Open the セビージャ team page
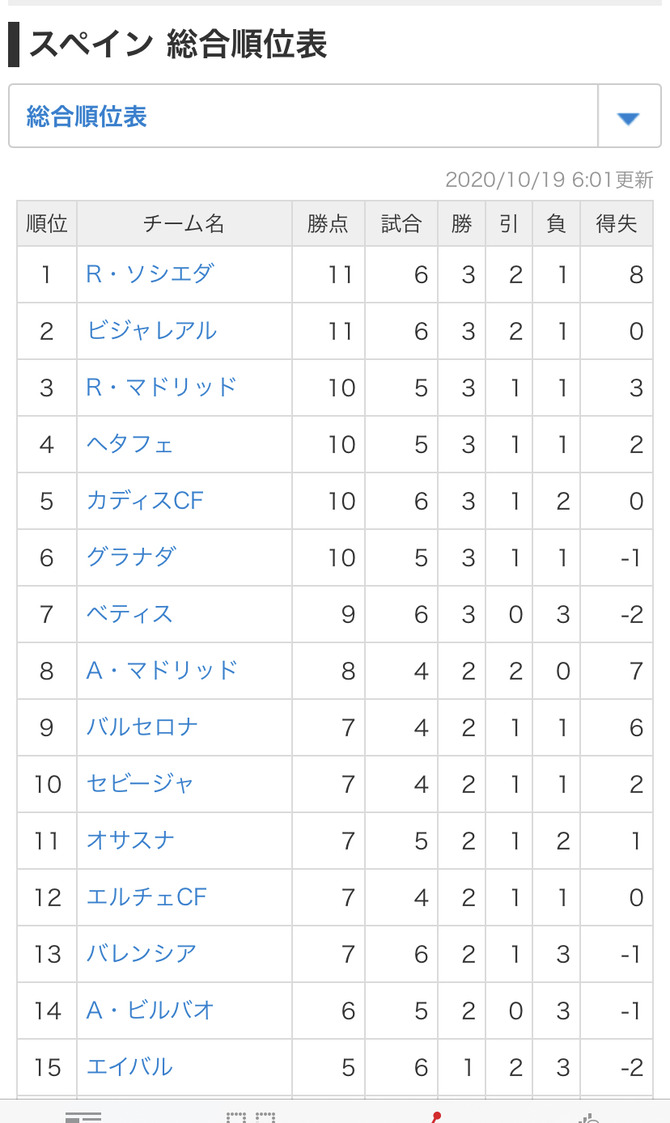The width and height of the screenshot is (670, 1123). tap(140, 783)
